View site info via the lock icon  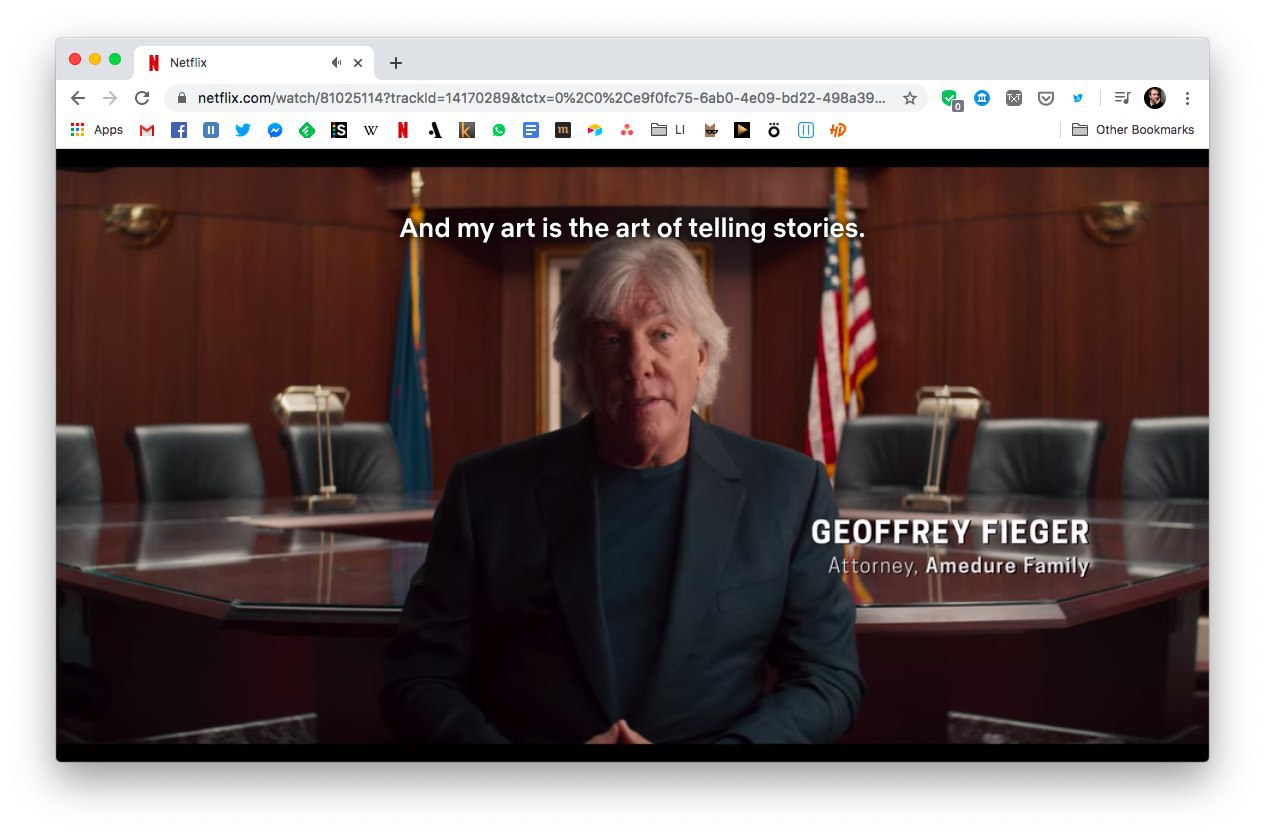(182, 98)
